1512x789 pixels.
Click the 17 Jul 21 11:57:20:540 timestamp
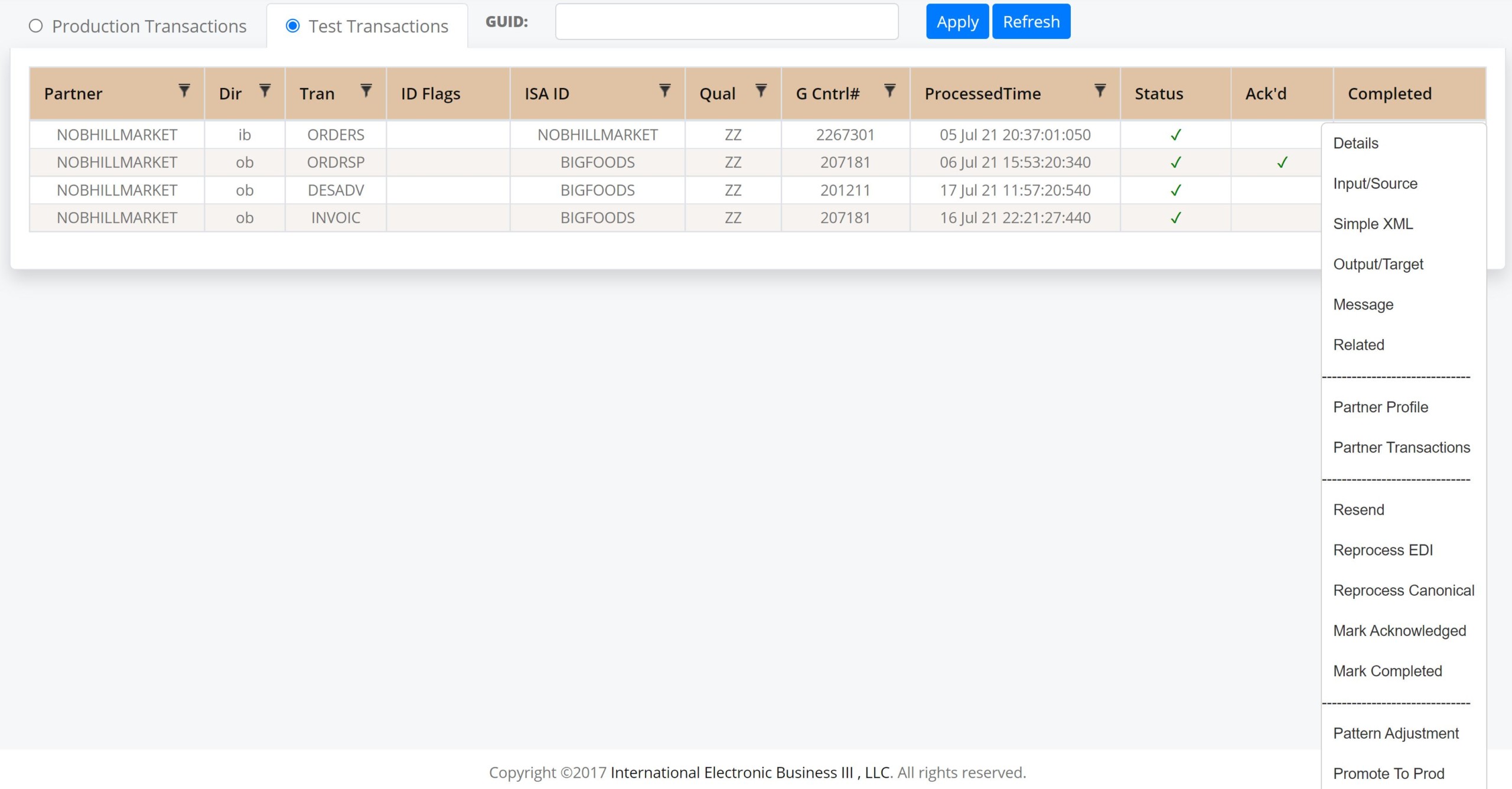[x=1015, y=190]
